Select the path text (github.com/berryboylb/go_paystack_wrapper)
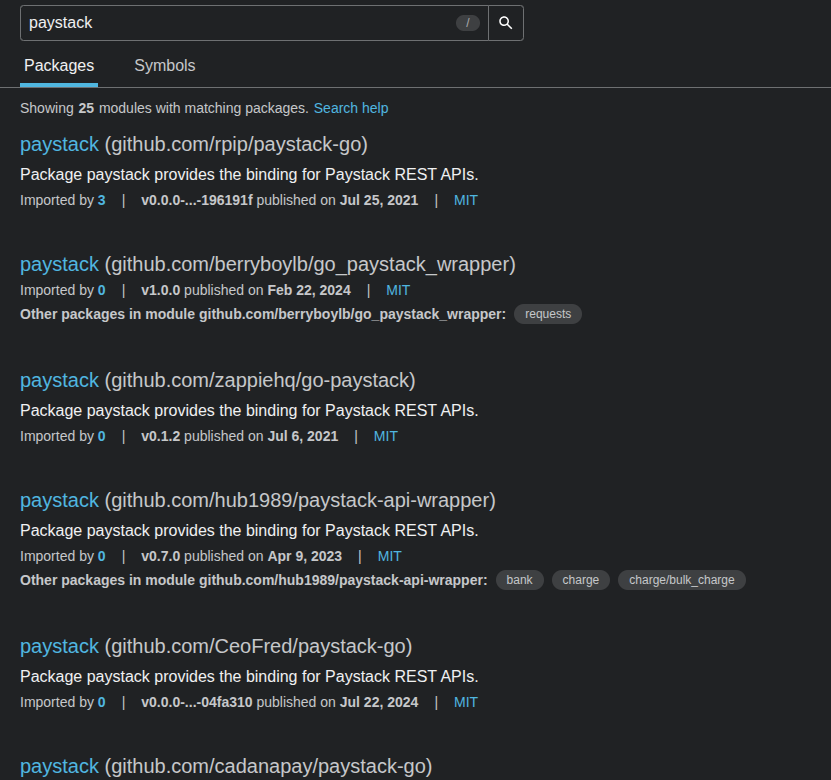Viewport: 831px width, 780px height. (x=310, y=264)
